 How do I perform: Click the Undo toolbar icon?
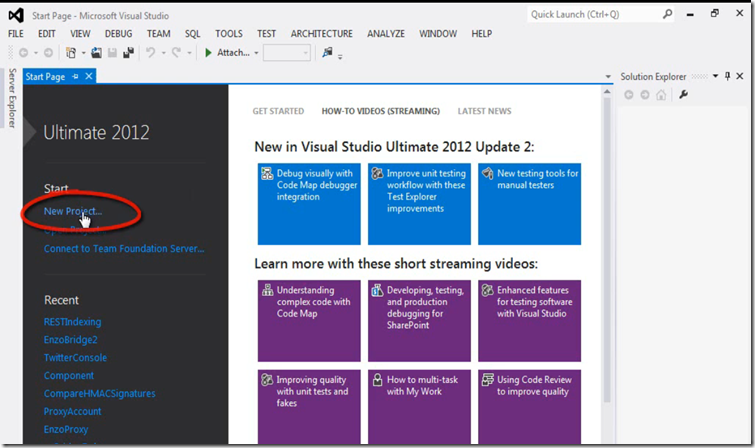(x=151, y=53)
